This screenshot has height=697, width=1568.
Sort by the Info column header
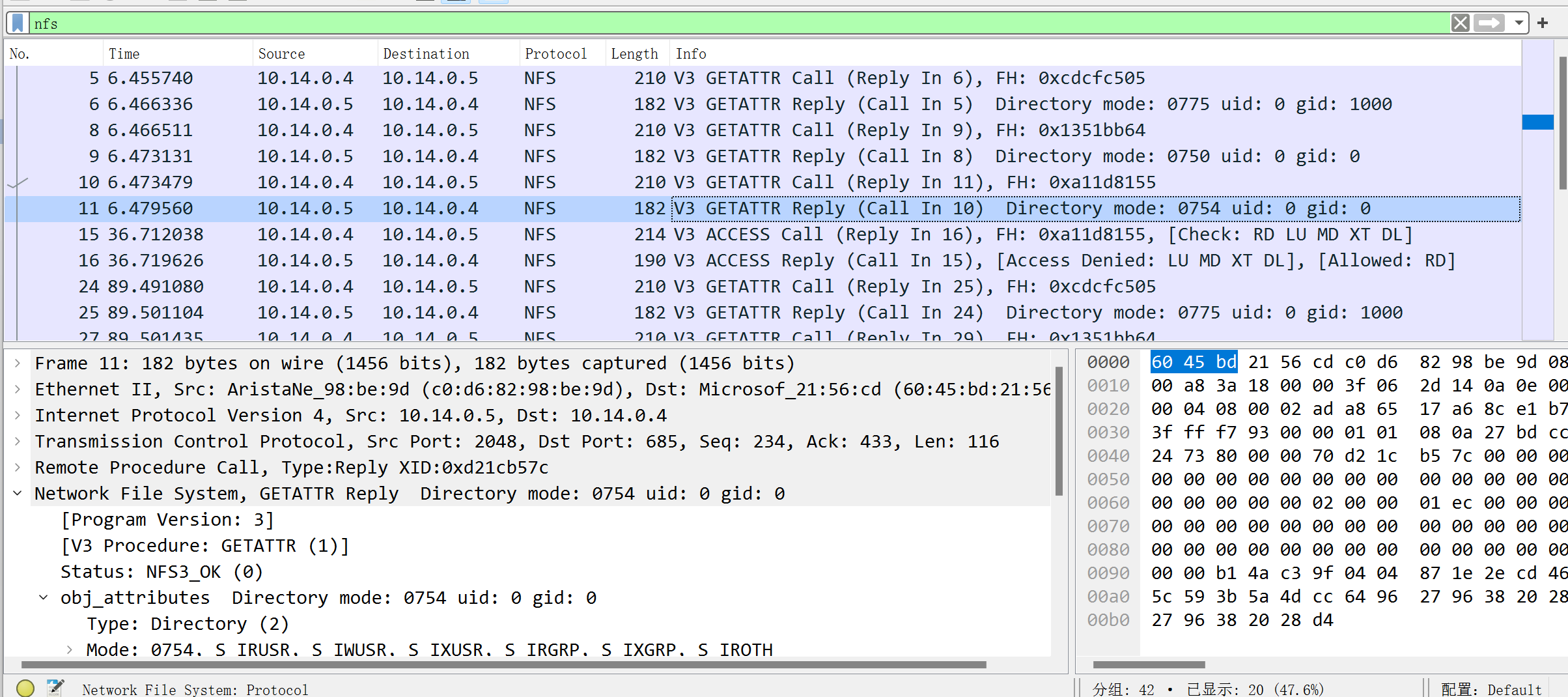click(1095, 53)
